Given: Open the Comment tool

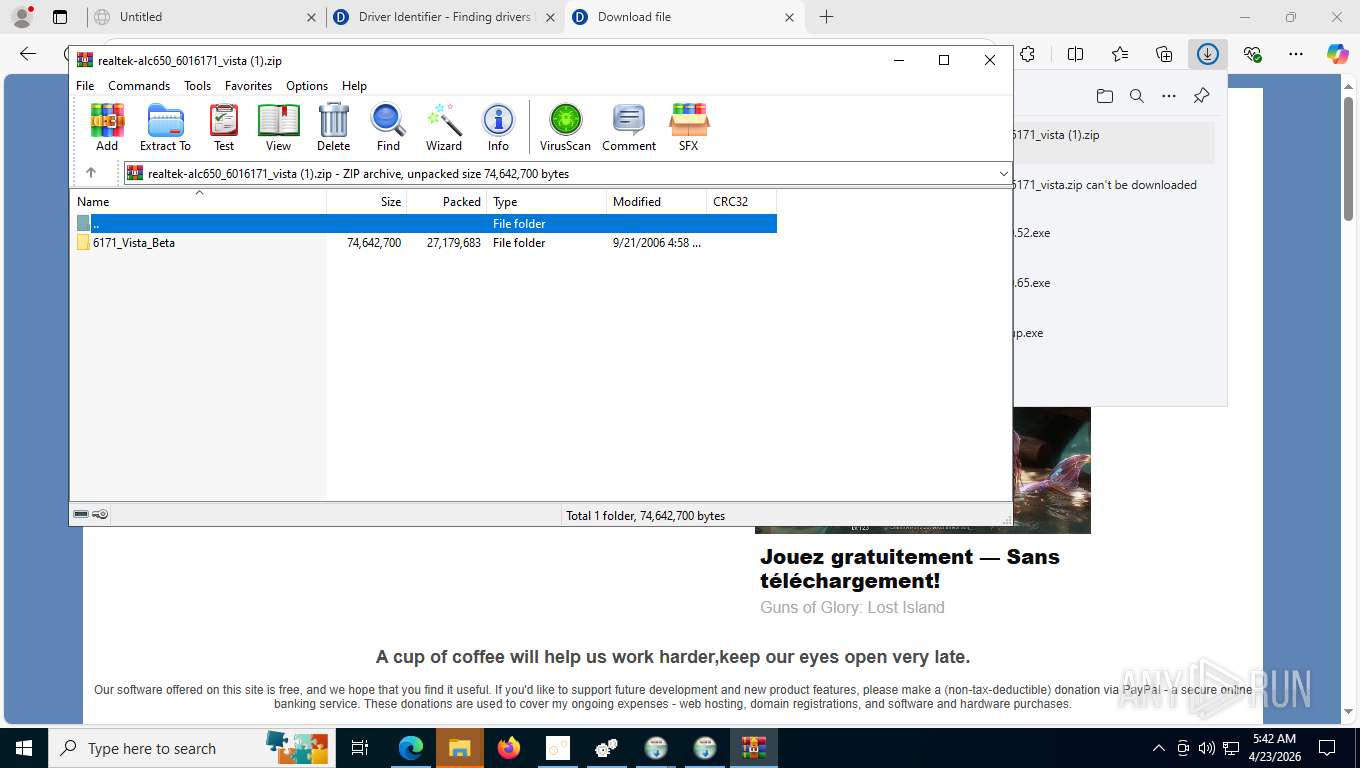Looking at the screenshot, I should click(629, 127).
